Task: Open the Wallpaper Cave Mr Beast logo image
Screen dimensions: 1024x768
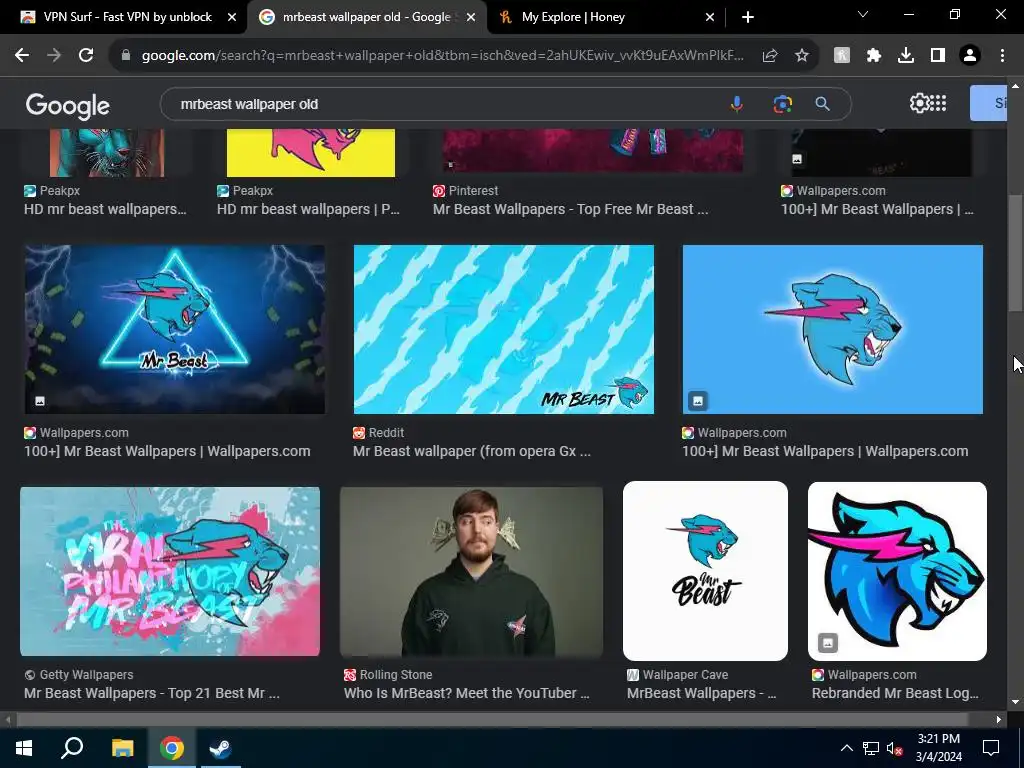Action: 705,571
